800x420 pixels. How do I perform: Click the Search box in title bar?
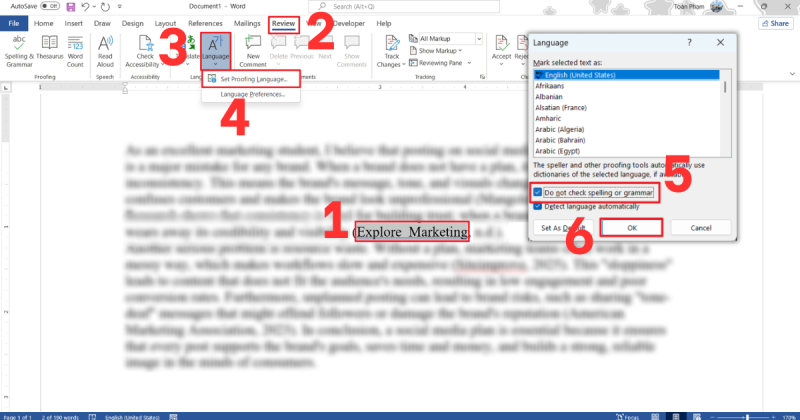(x=404, y=6)
